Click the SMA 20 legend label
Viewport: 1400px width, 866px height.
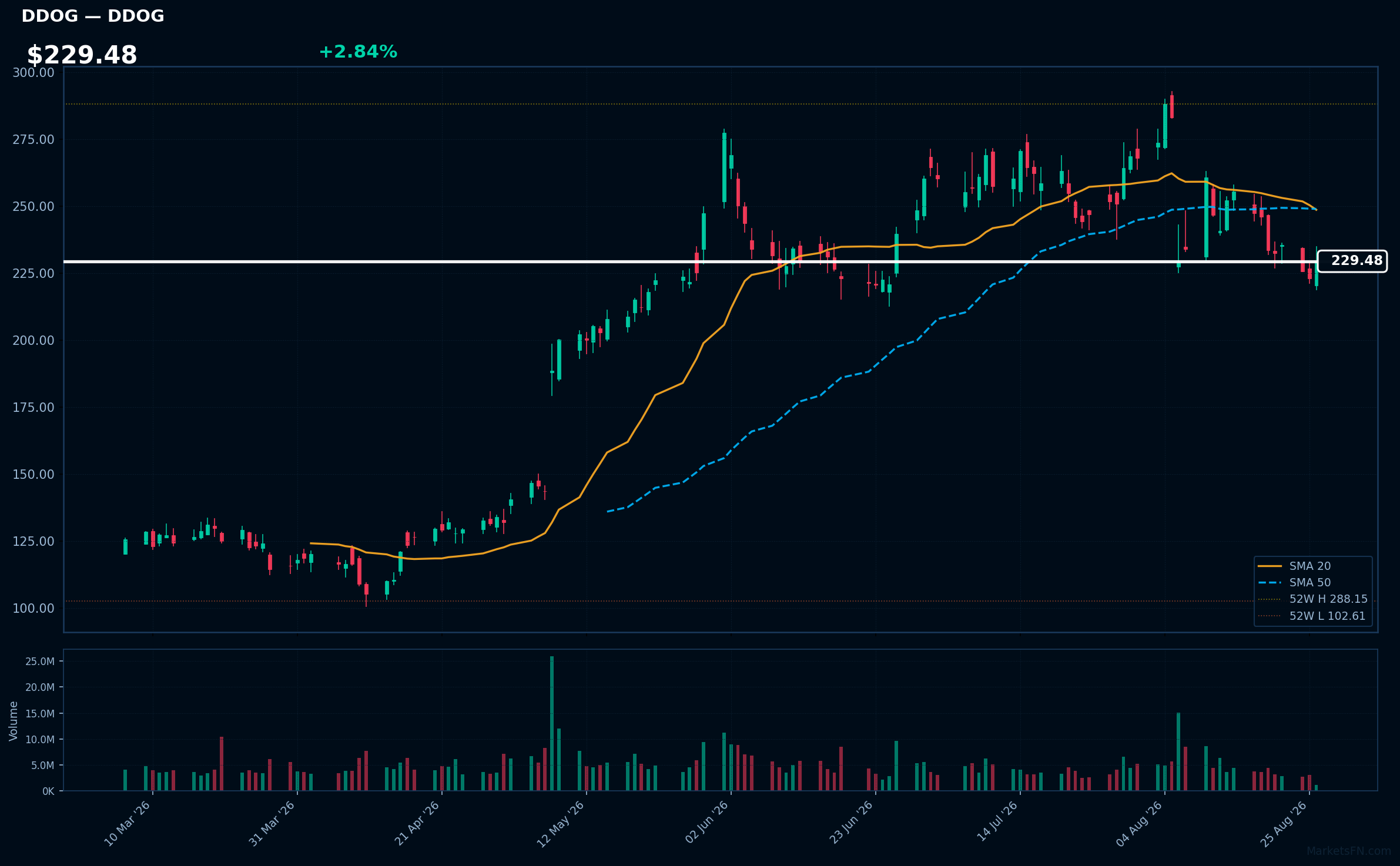tap(1310, 566)
